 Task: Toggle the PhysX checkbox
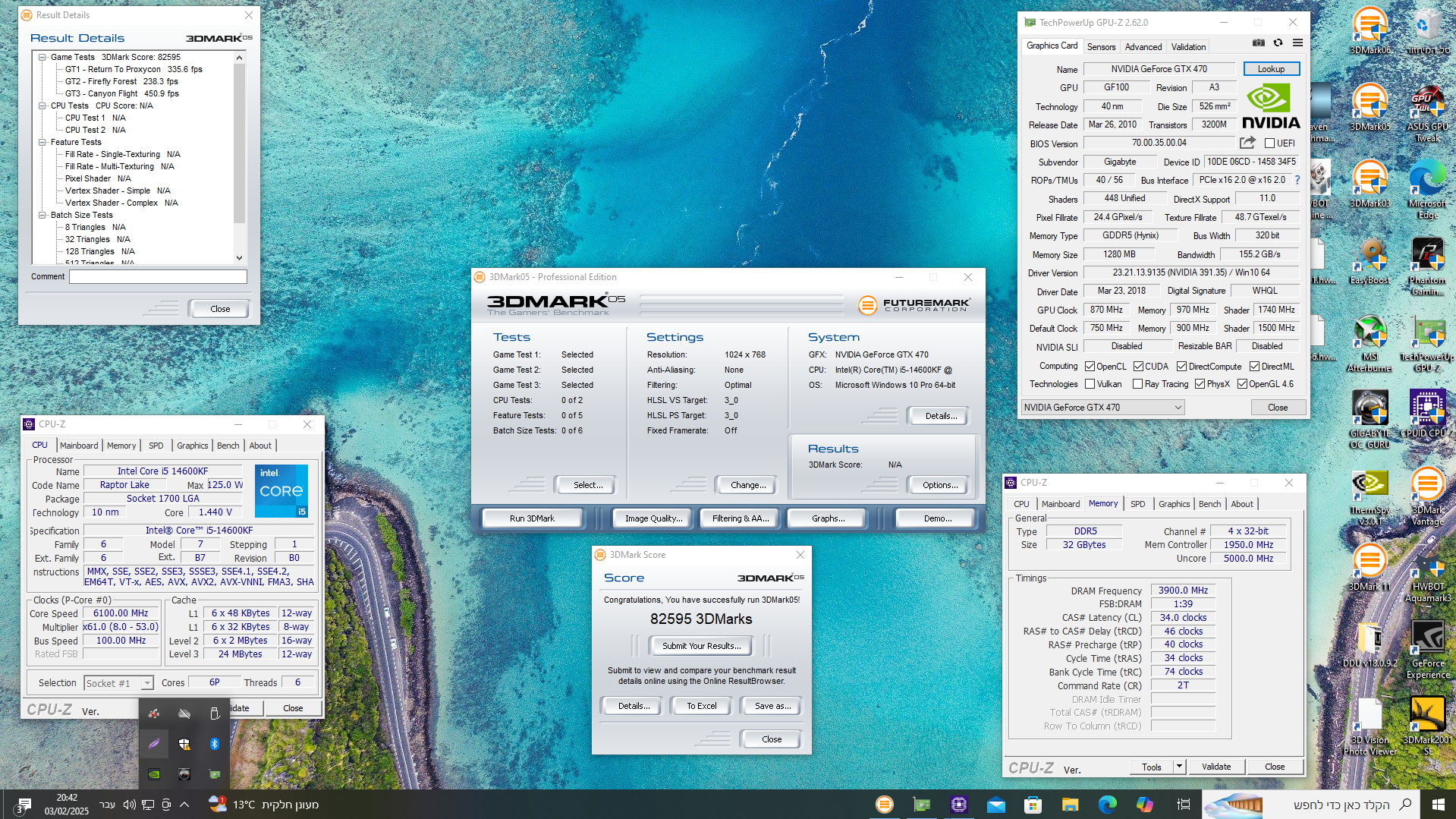pos(1200,384)
